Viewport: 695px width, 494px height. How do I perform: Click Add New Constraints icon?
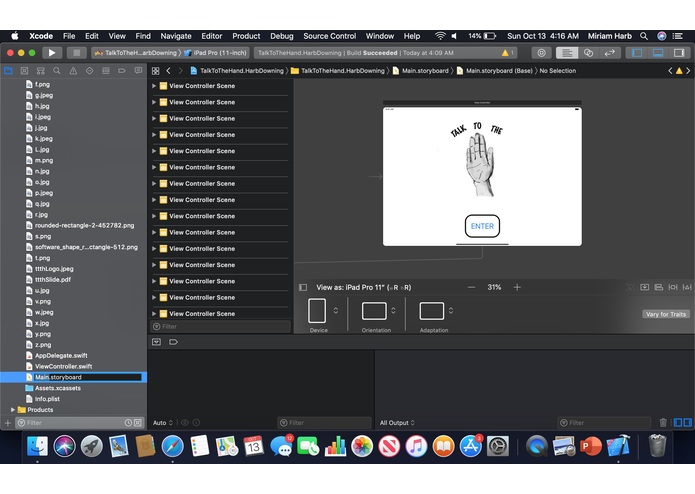point(673,288)
